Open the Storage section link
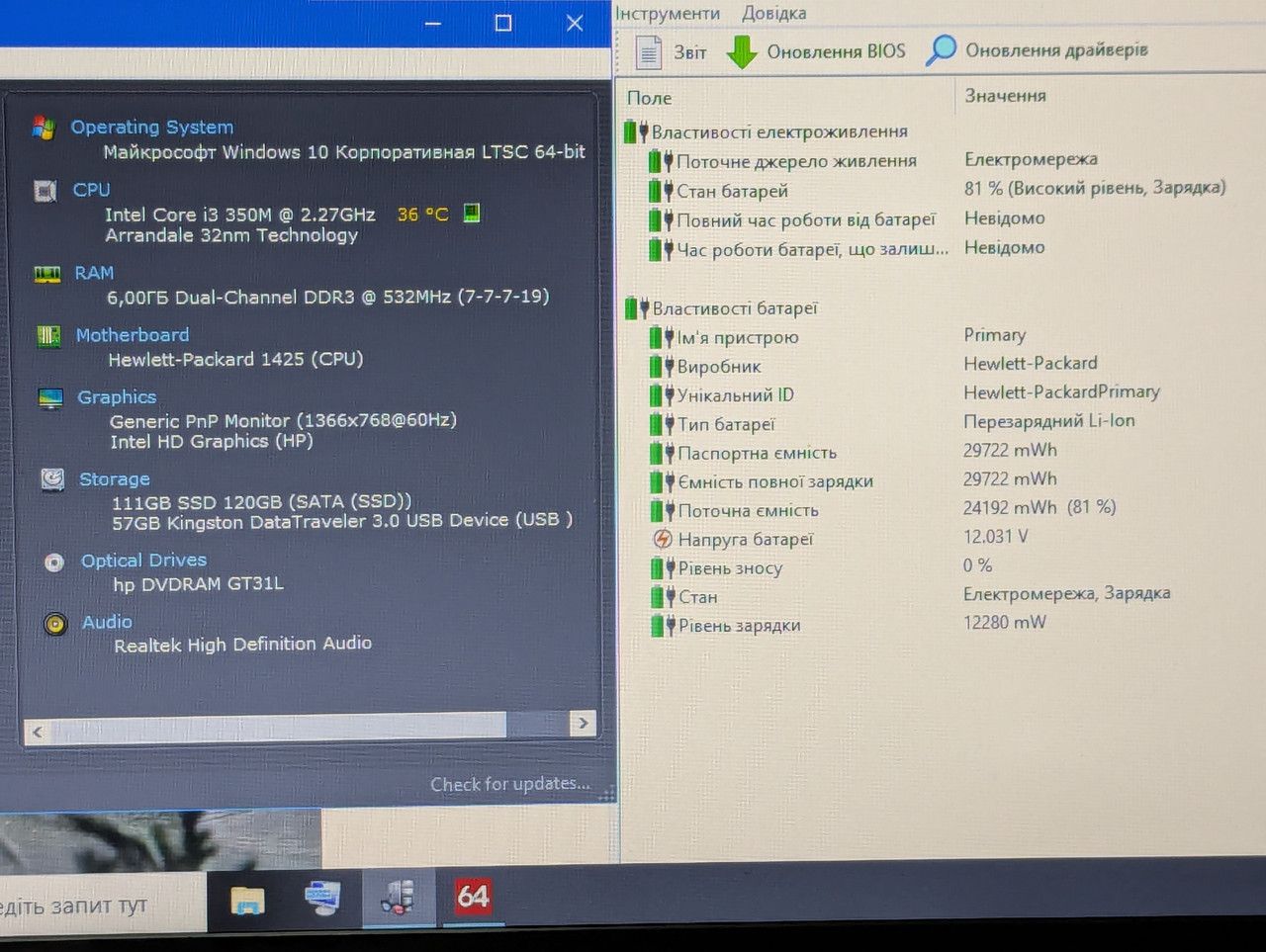This screenshot has height=952, width=1266. [115, 479]
